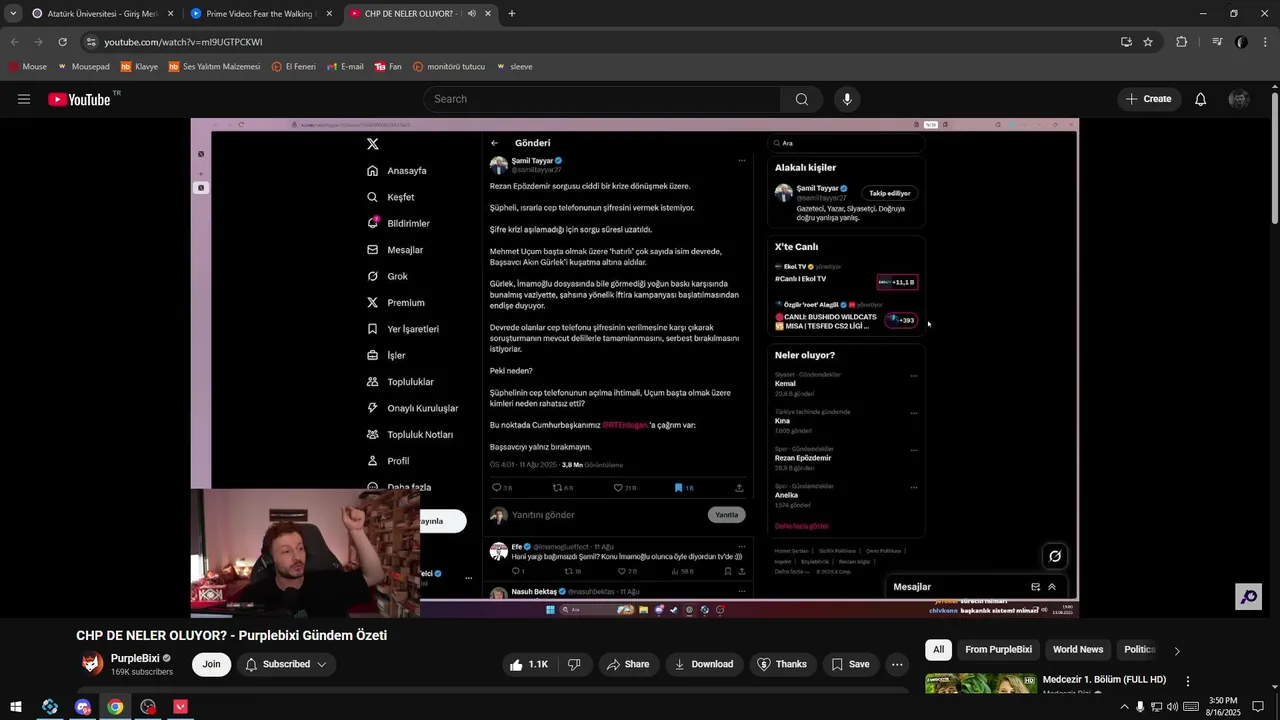This screenshot has height=720, width=1280.
Task: Select the All filter chip
Action: pyautogui.click(x=938, y=650)
